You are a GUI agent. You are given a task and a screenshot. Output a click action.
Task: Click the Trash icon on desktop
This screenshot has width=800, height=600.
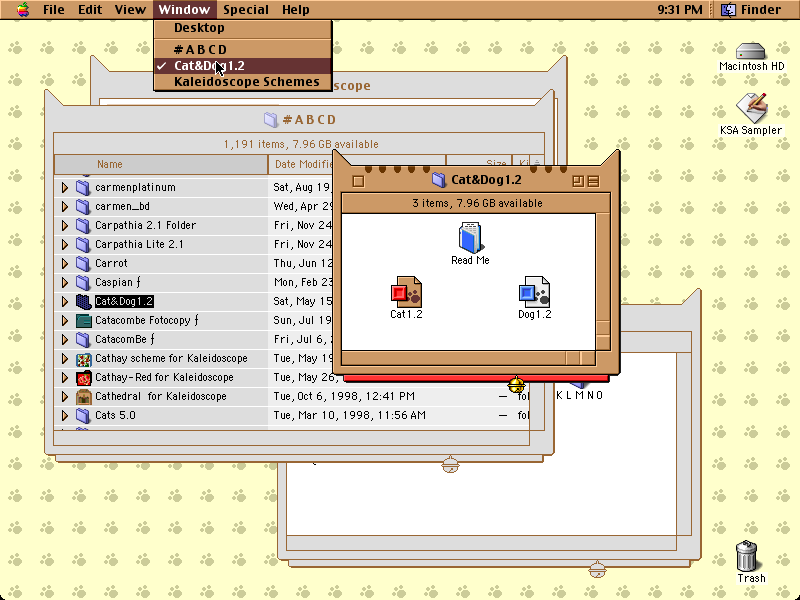coord(747,556)
